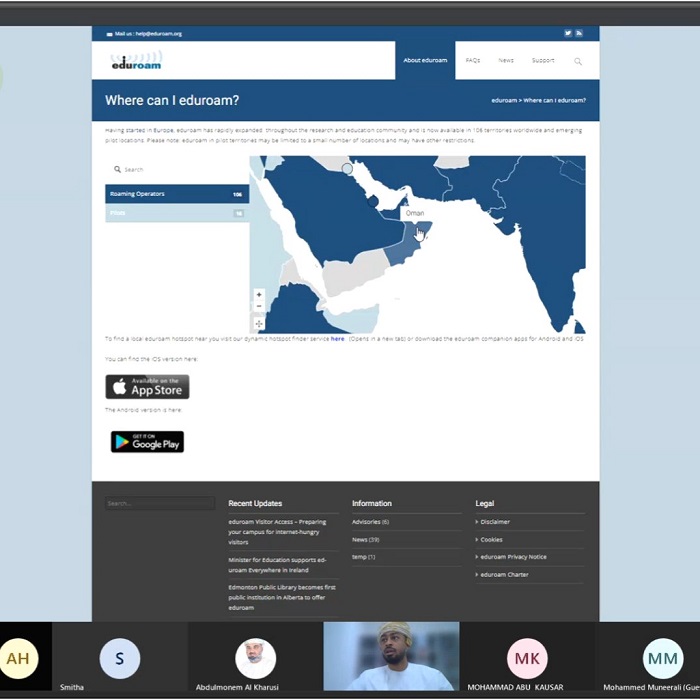The height and width of the screenshot is (700, 700).
Task: Open the Twitter icon in top bar
Action: pos(568,33)
